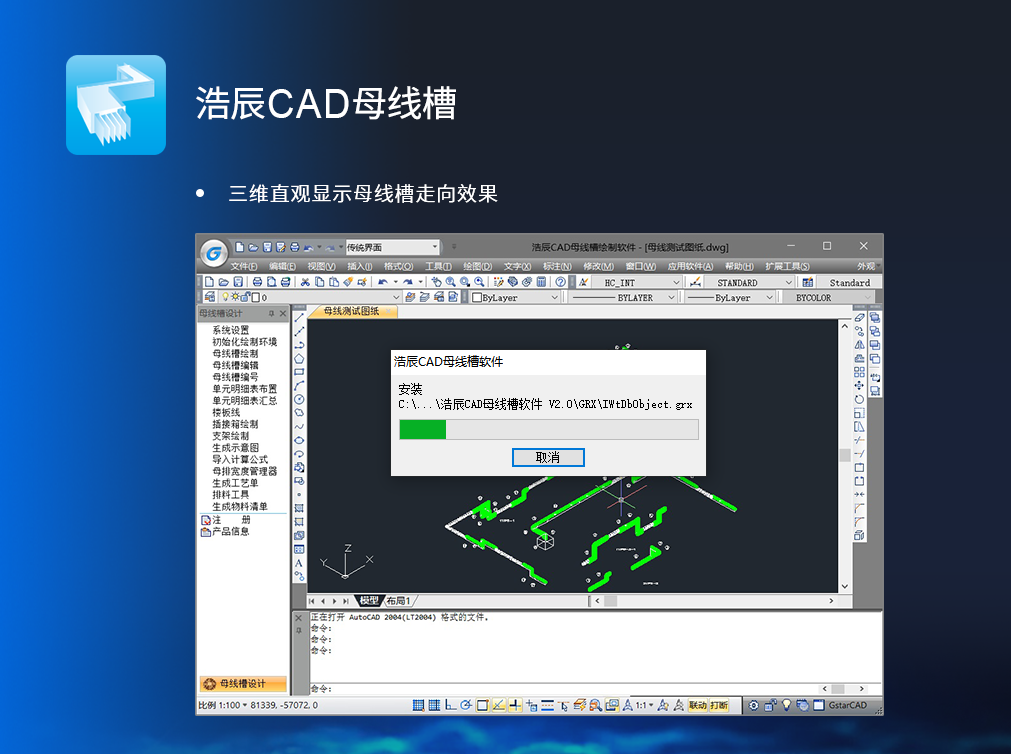Click Match Properties brush icon
This screenshot has height=754, width=1011.
[x=348, y=282]
